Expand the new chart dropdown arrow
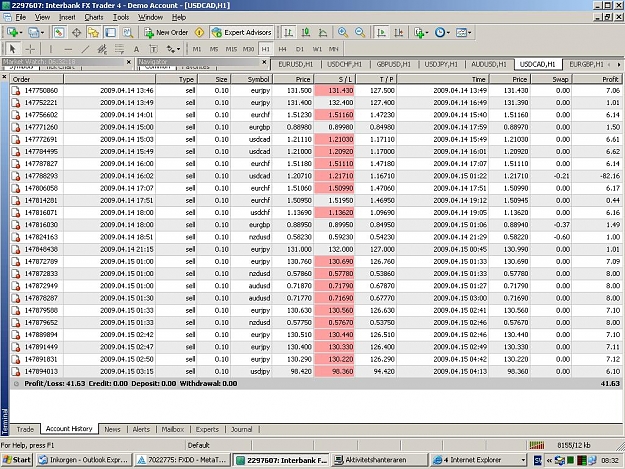Screen dimensions: 625x469 click(x=21, y=33)
